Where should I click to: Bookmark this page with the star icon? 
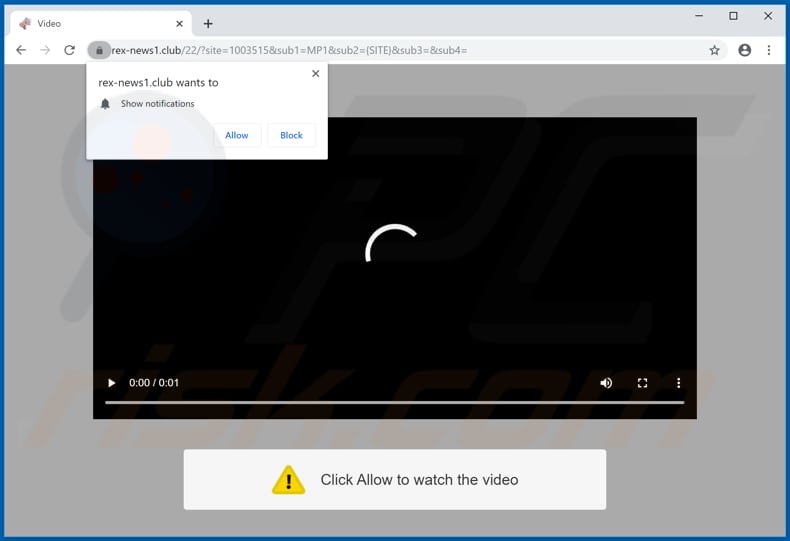pos(714,50)
